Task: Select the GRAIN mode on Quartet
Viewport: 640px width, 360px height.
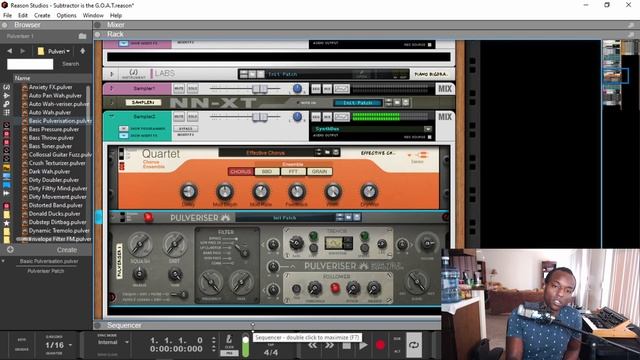Action: click(x=320, y=172)
